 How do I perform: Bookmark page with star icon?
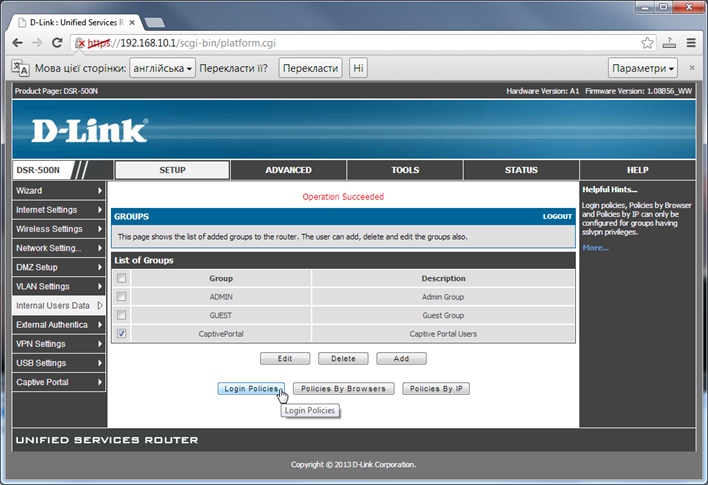pos(647,43)
